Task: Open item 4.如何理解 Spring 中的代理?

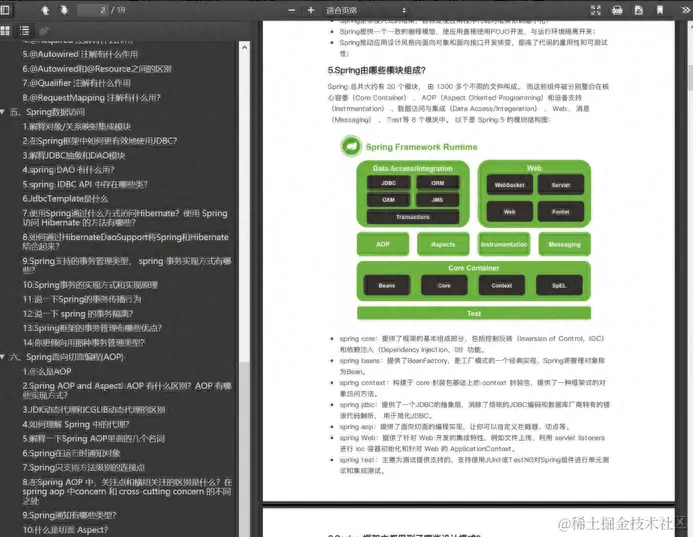Action: (76, 424)
